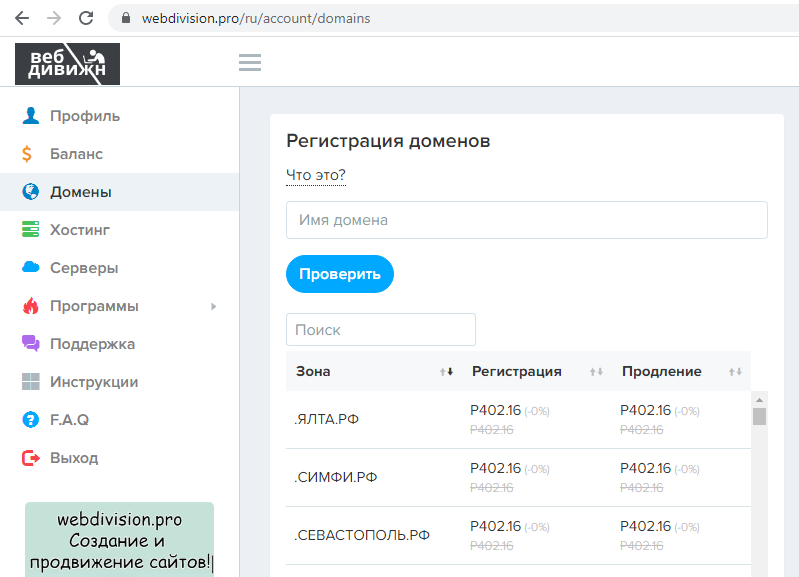Image resolution: width=799 pixels, height=577 pixels.
Task: Click the Domains globe icon
Action: pos(30,192)
